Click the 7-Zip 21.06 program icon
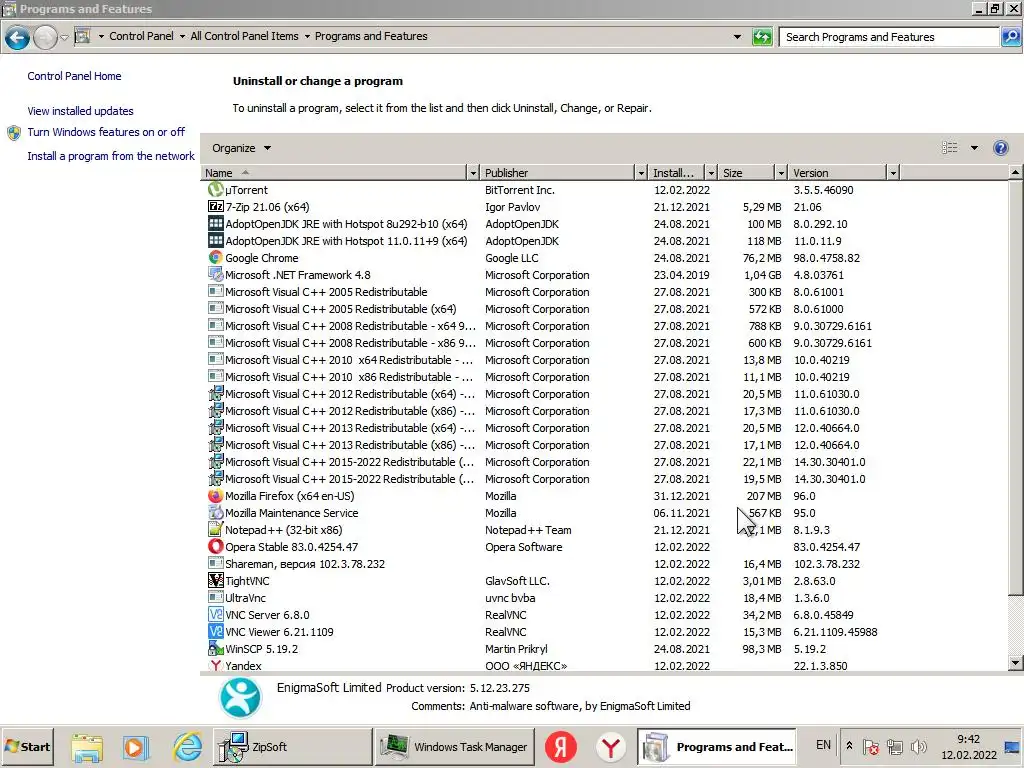This screenshot has width=1024, height=768. (216, 206)
